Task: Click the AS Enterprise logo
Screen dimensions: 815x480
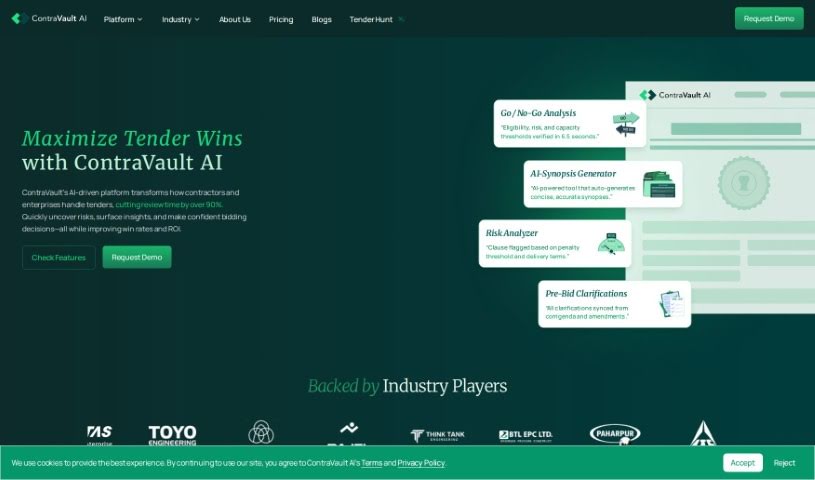Action: tap(99, 435)
